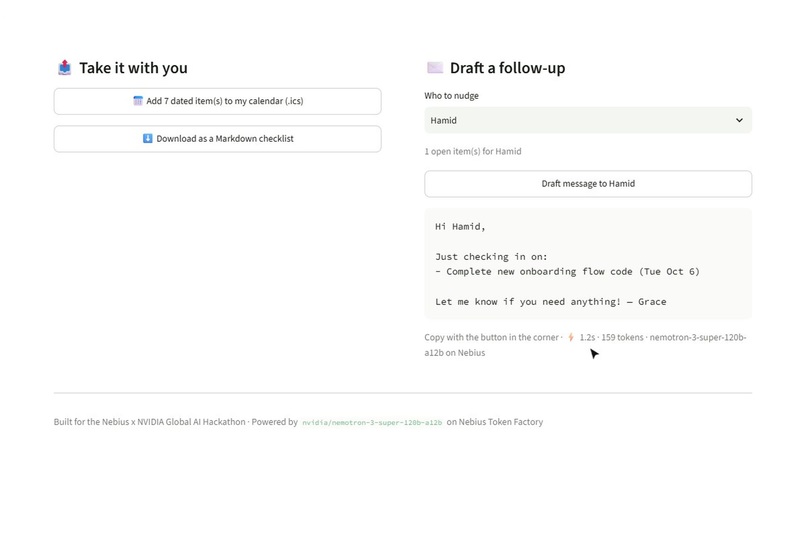This screenshot has width=806, height=537.
Task: Click the Who to nudge label
Action: tap(451, 96)
